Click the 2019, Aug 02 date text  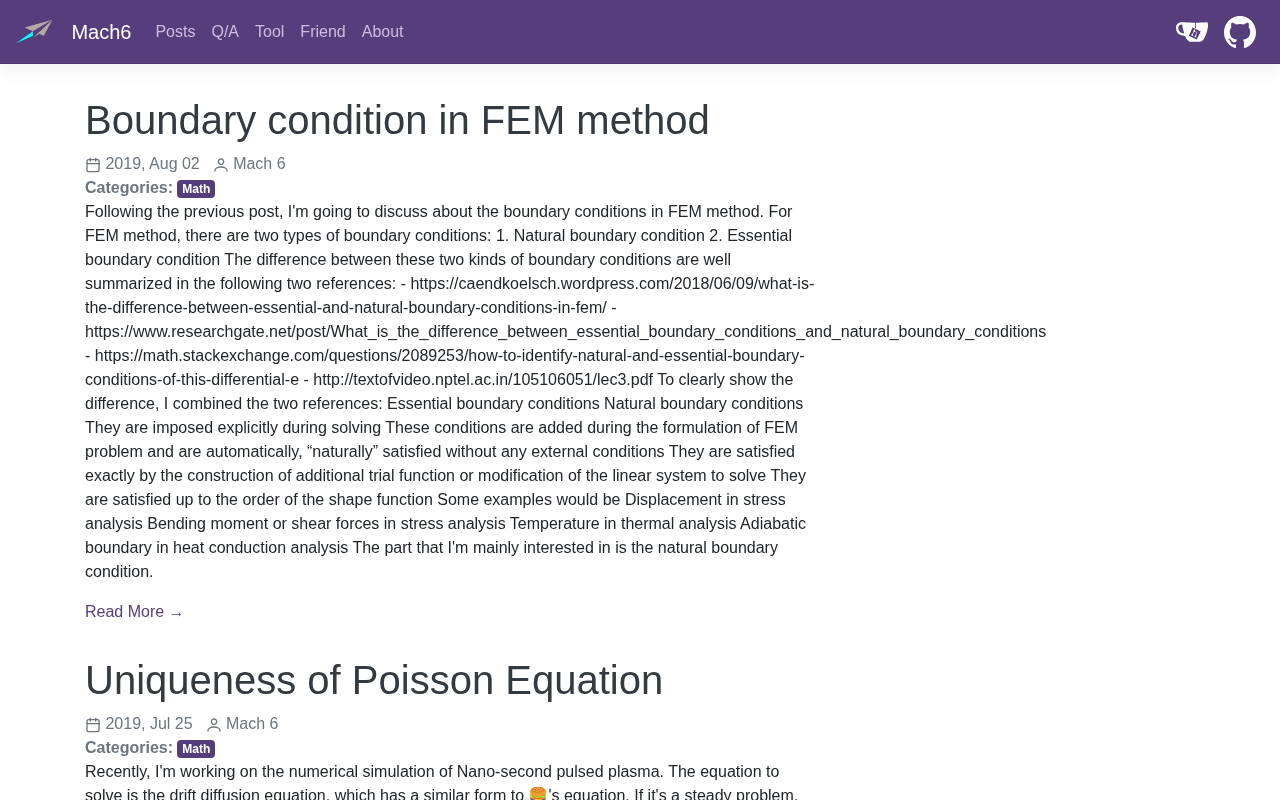(152, 164)
